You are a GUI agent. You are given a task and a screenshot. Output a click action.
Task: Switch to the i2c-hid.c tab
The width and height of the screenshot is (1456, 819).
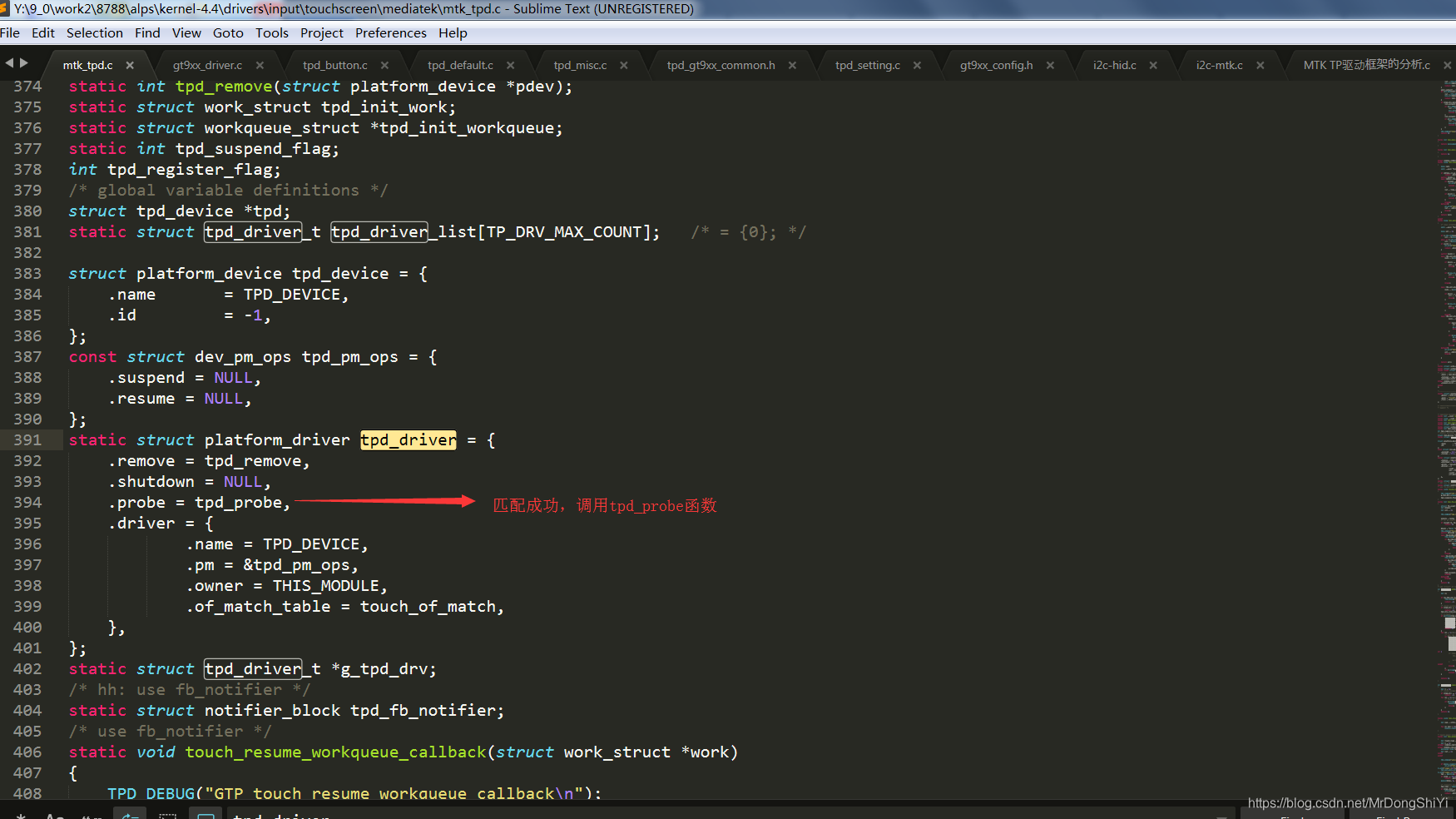coord(1115,65)
